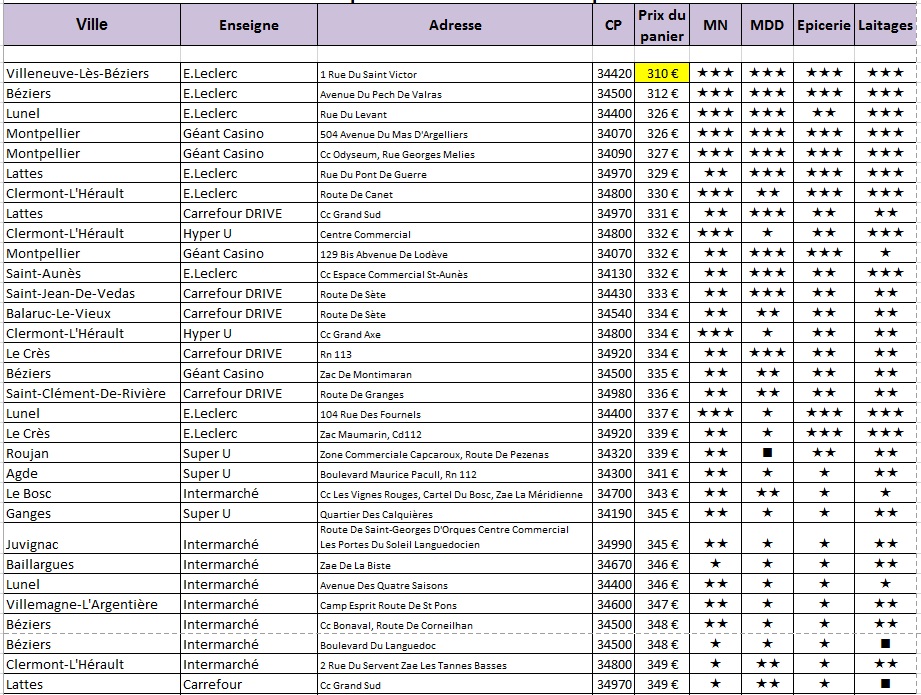Select postal code "34540"

click(613, 313)
